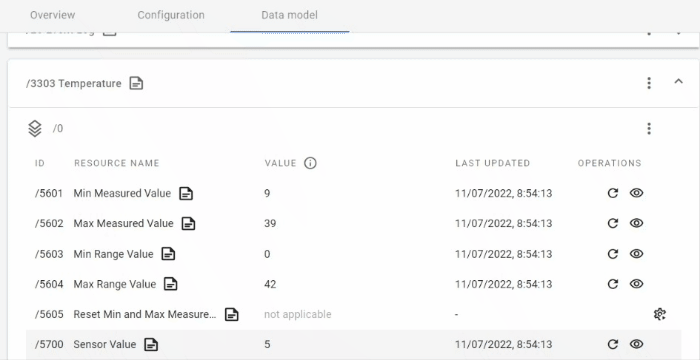Switch to the Overview tab
Image resolution: width=700 pixels, height=360 pixels.
pos(53,15)
